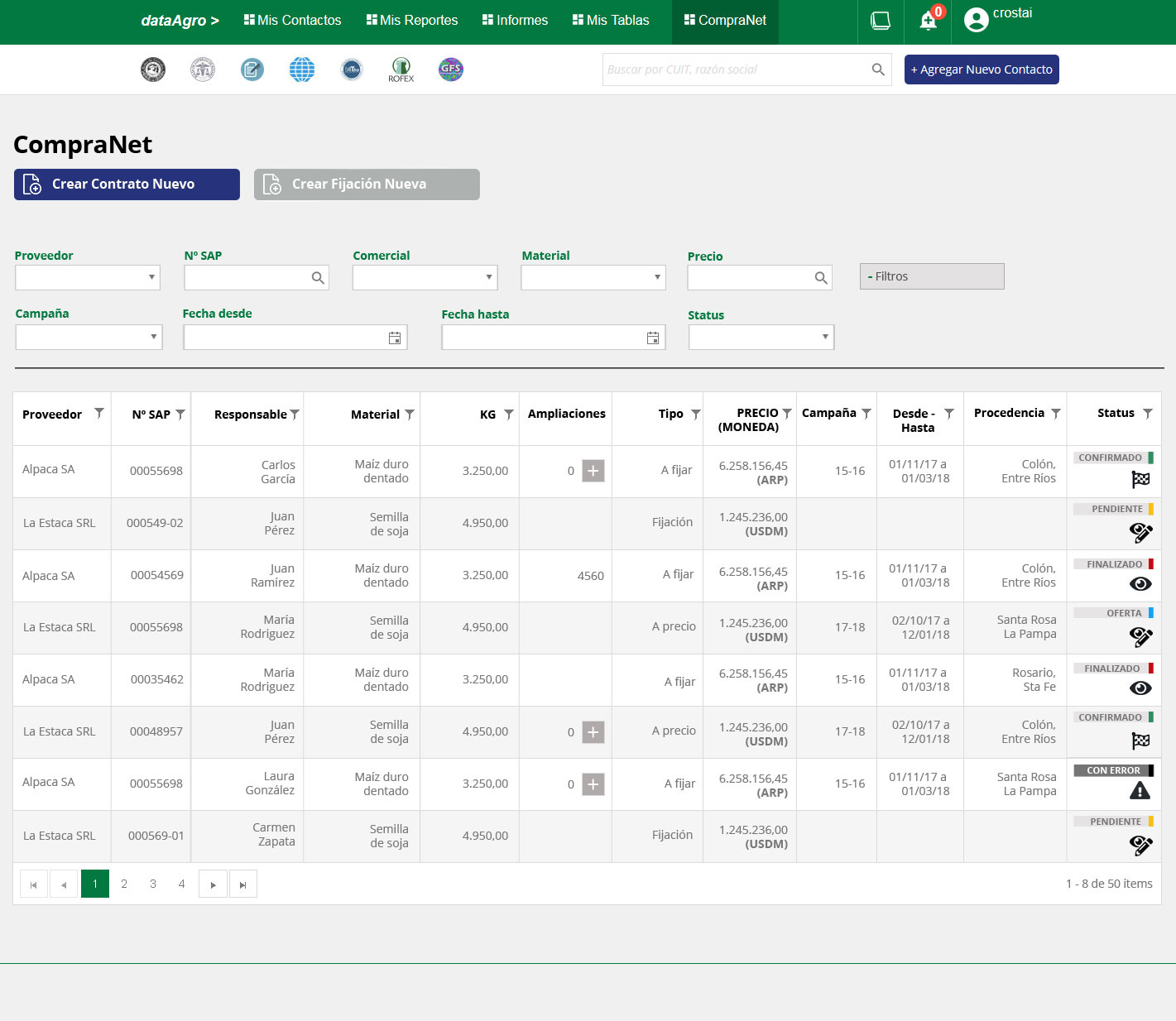This screenshot has width=1176, height=1021.
Task: Add ampliación for Carlos García row
Action: point(593,471)
